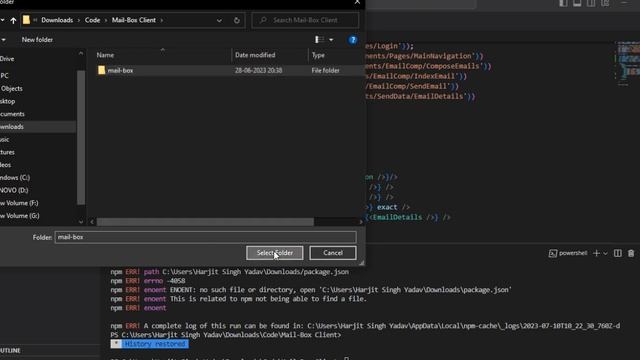This screenshot has height=360, width=640.
Task: Click the horizontal scrollbar in file list
Action: (x=205, y=222)
